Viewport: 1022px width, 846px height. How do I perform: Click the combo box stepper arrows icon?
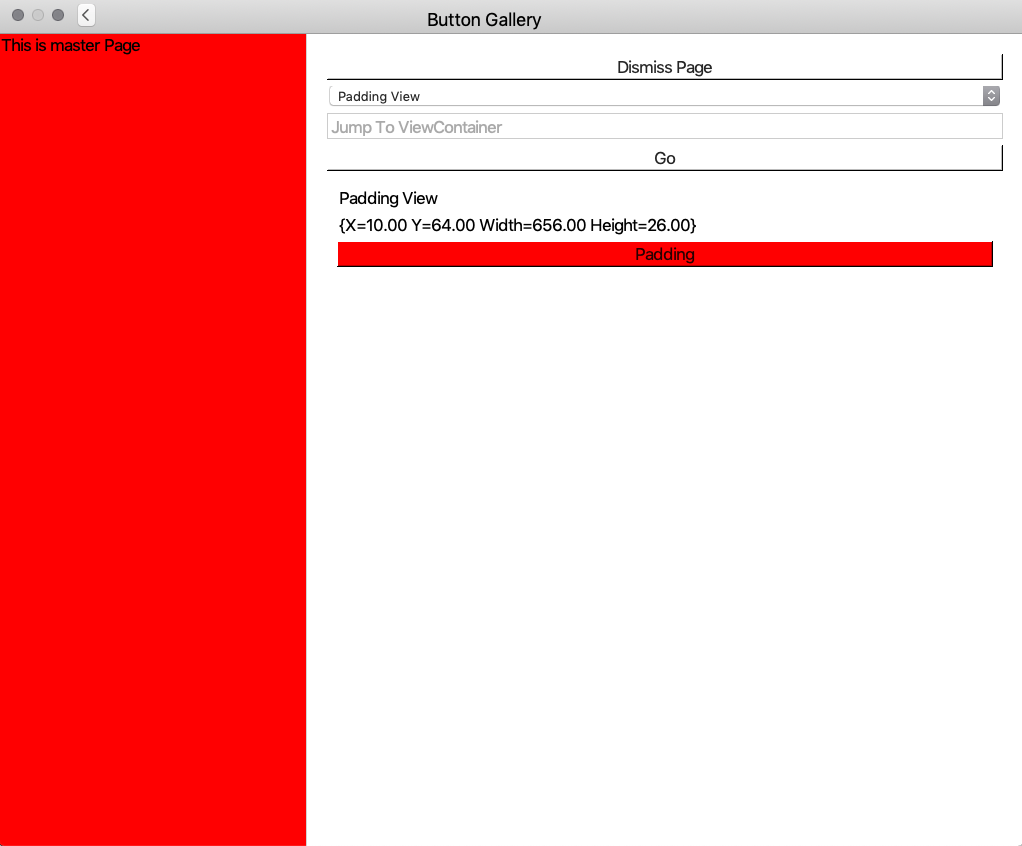pos(990,95)
